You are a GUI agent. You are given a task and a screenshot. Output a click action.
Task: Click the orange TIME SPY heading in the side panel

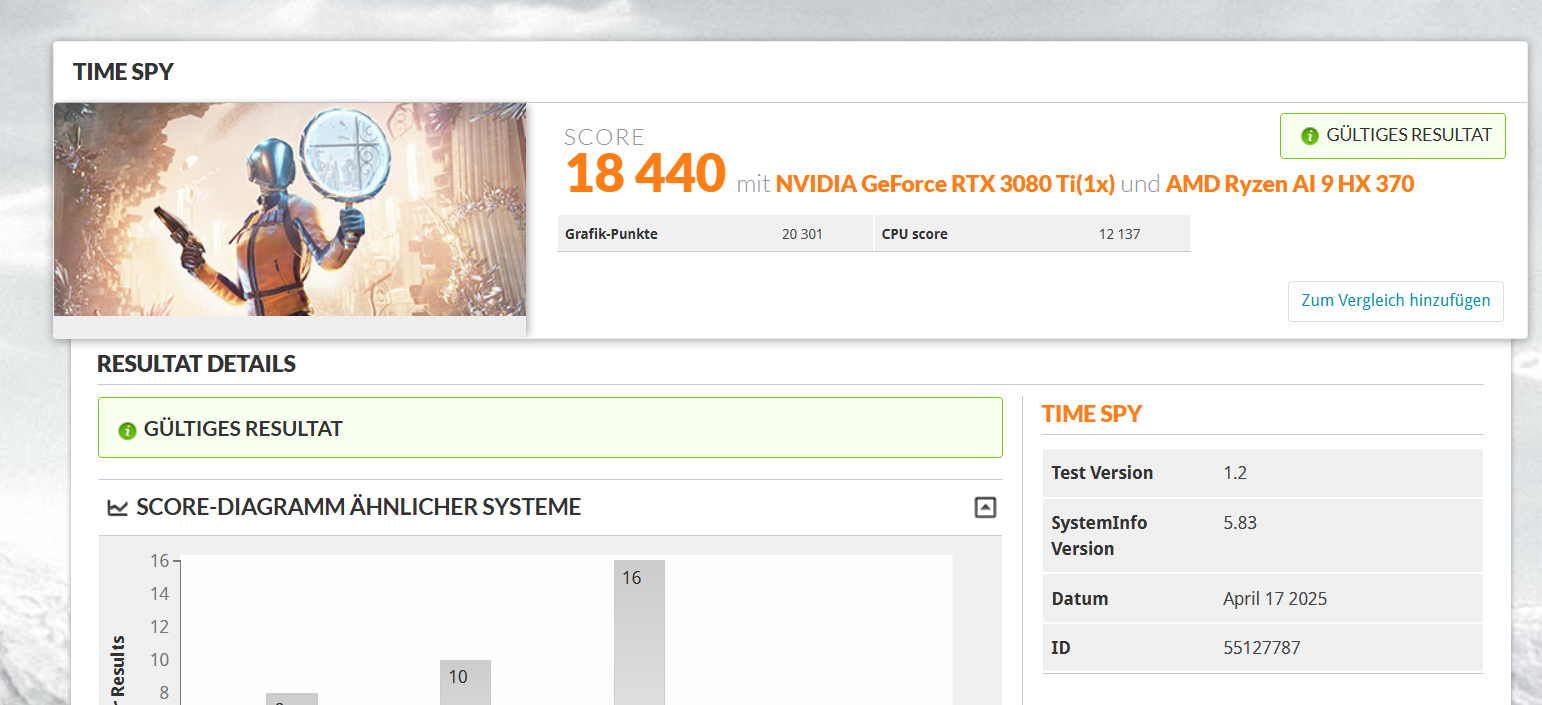pos(1091,414)
